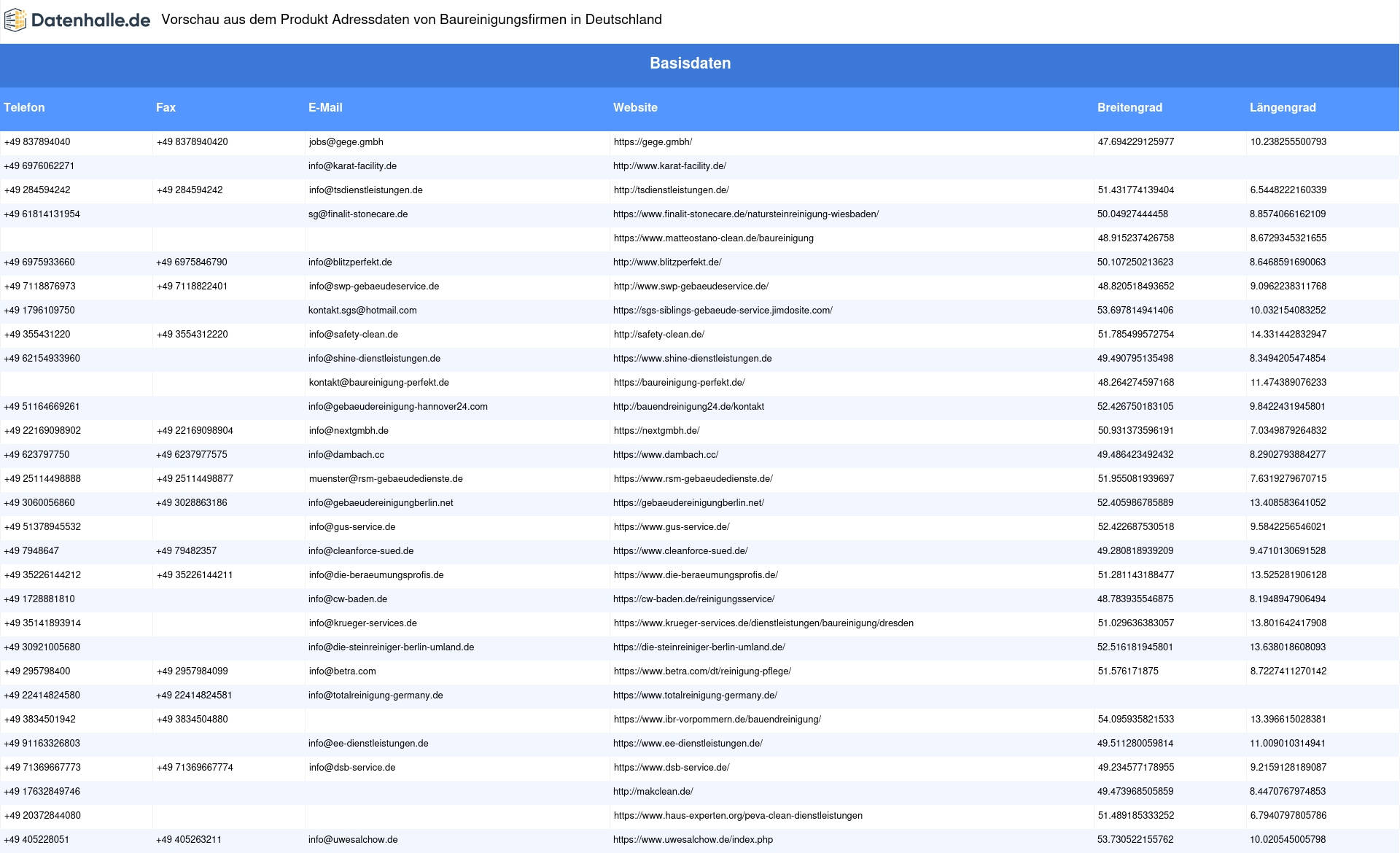1400x853 pixels.
Task: Select phone +49 22169098902
Action: point(42,431)
